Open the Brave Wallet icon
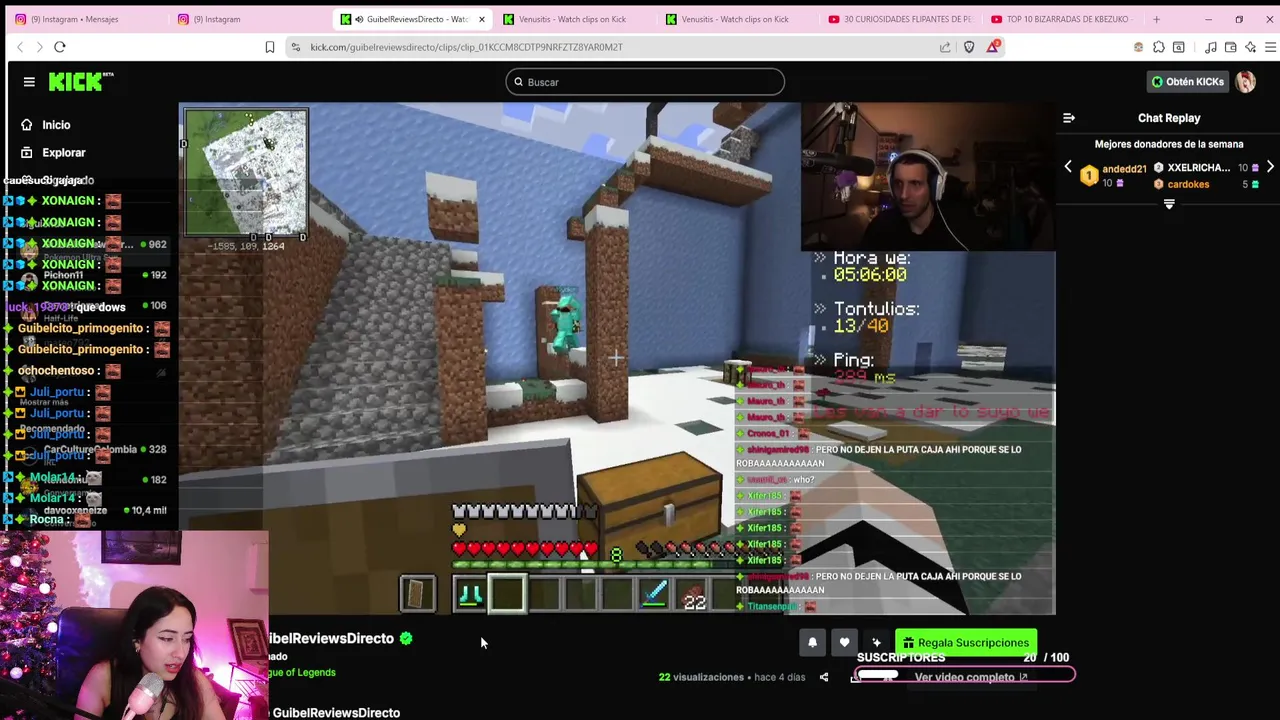The height and width of the screenshot is (720, 1280). coord(1231,47)
